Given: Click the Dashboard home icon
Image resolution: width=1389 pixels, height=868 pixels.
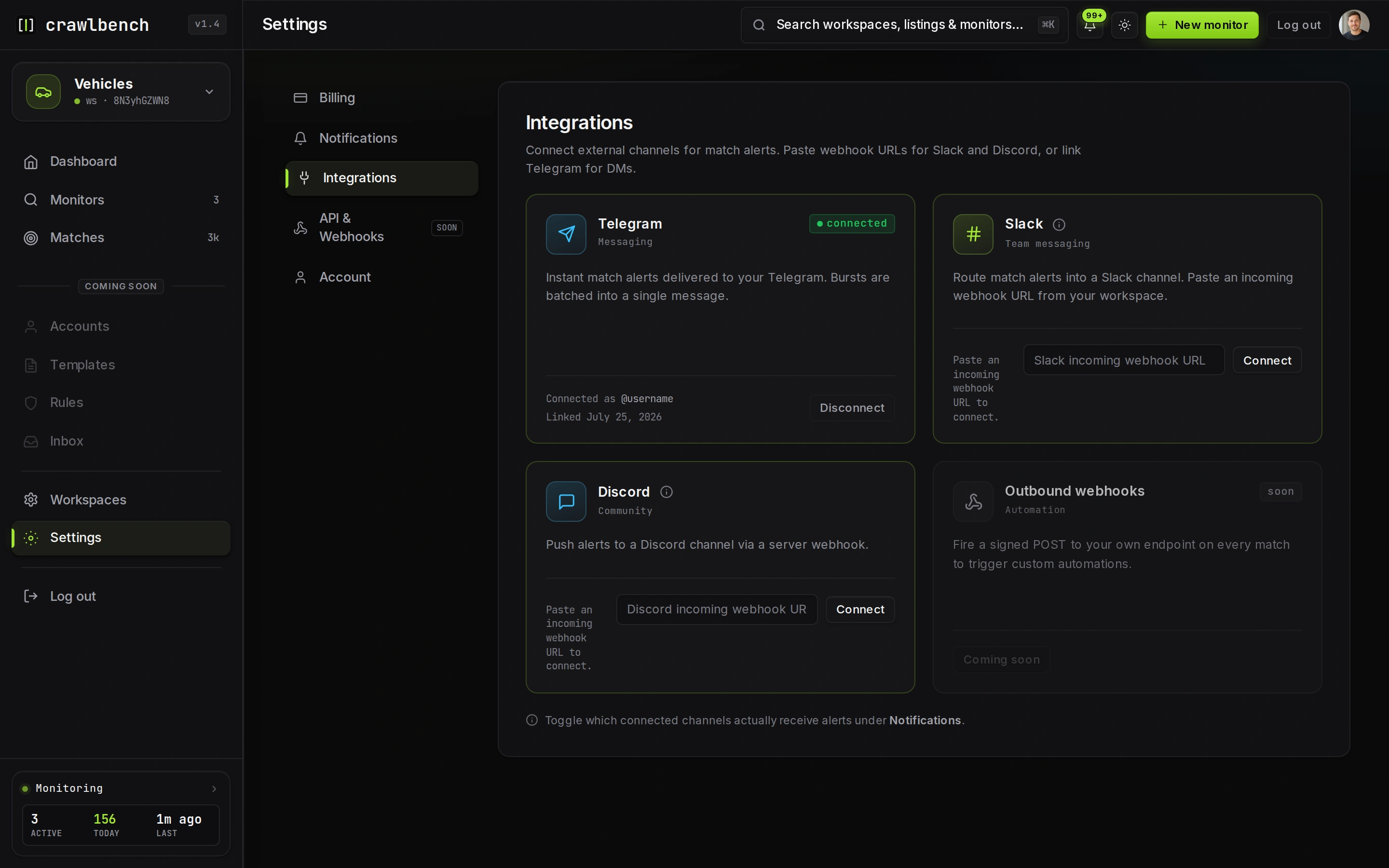Looking at the screenshot, I should click(x=31, y=162).
